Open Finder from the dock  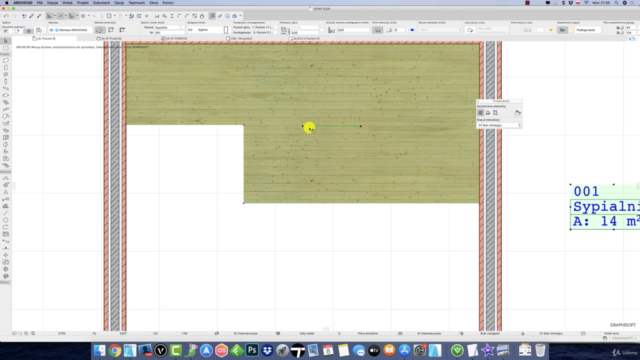coord(100,350)
